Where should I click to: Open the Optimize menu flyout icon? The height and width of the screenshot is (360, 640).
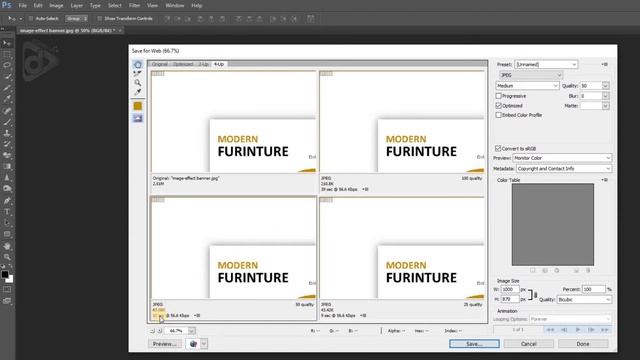coord(604,64)
